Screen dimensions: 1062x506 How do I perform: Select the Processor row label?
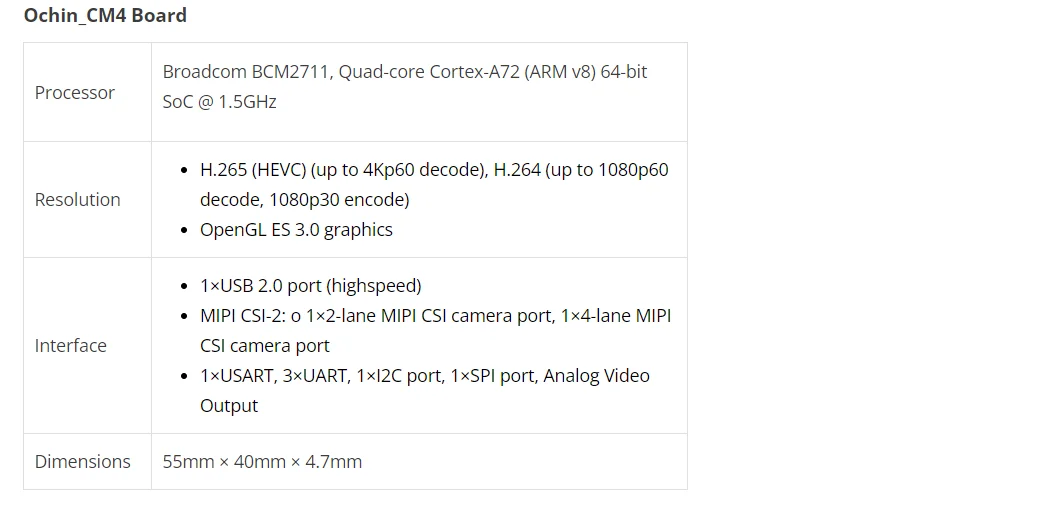(75, 92)
